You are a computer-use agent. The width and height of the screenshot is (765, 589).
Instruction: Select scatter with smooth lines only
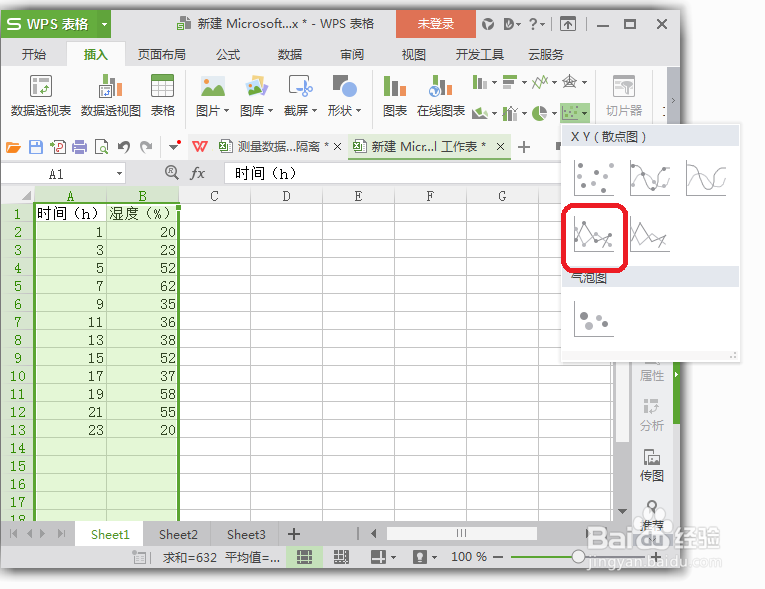706,178
